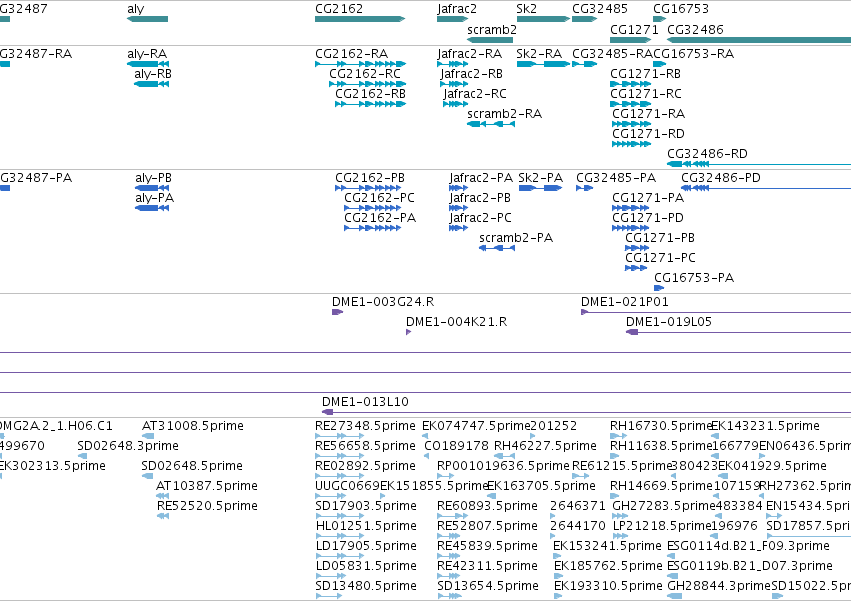Click the CG1271-RB transcript label
This screenshot has width=851, height=601.
pyautogui.click(x=645, y=74)
